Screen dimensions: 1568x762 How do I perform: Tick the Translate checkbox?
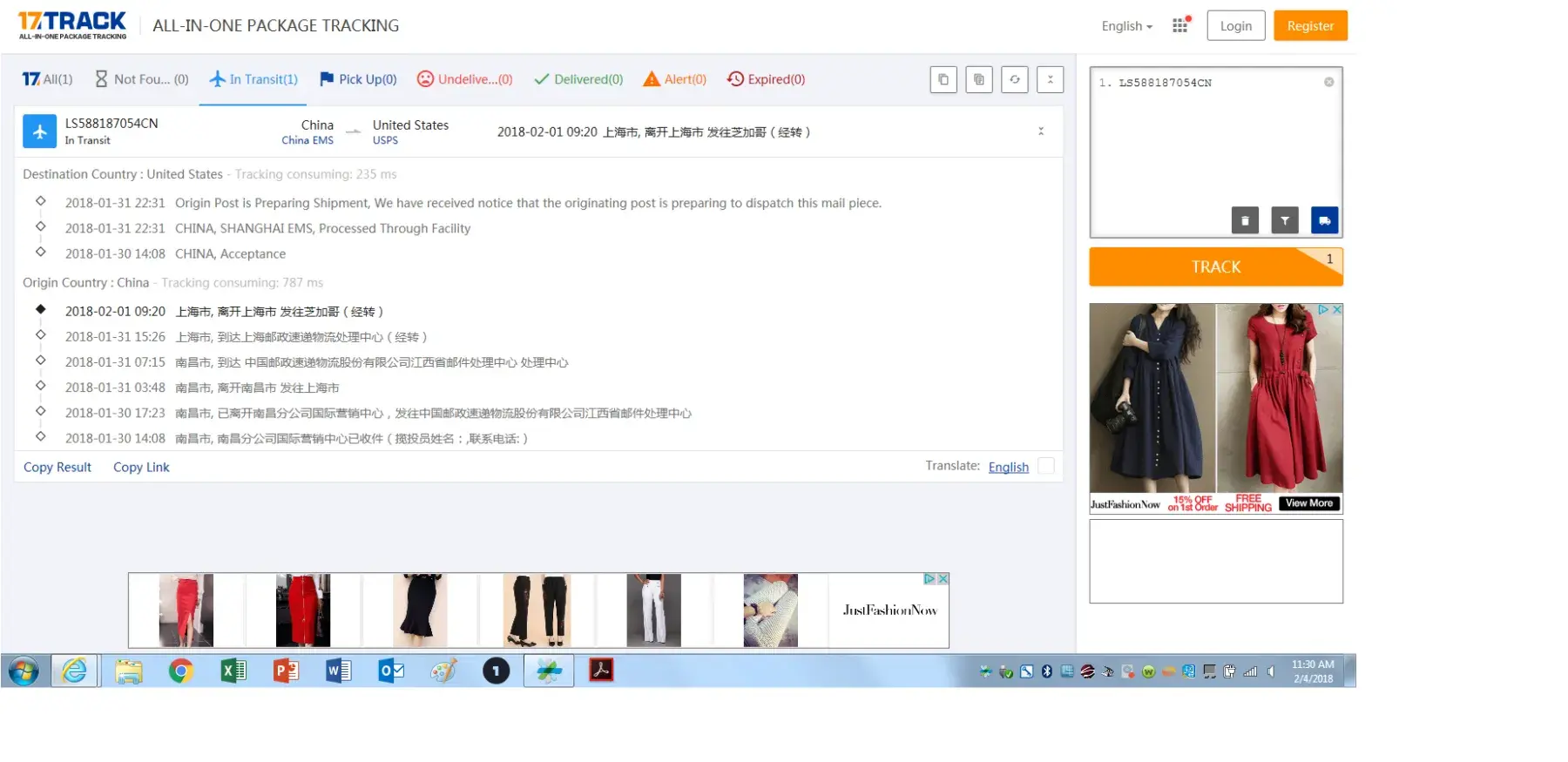[x=1046, y=466]
